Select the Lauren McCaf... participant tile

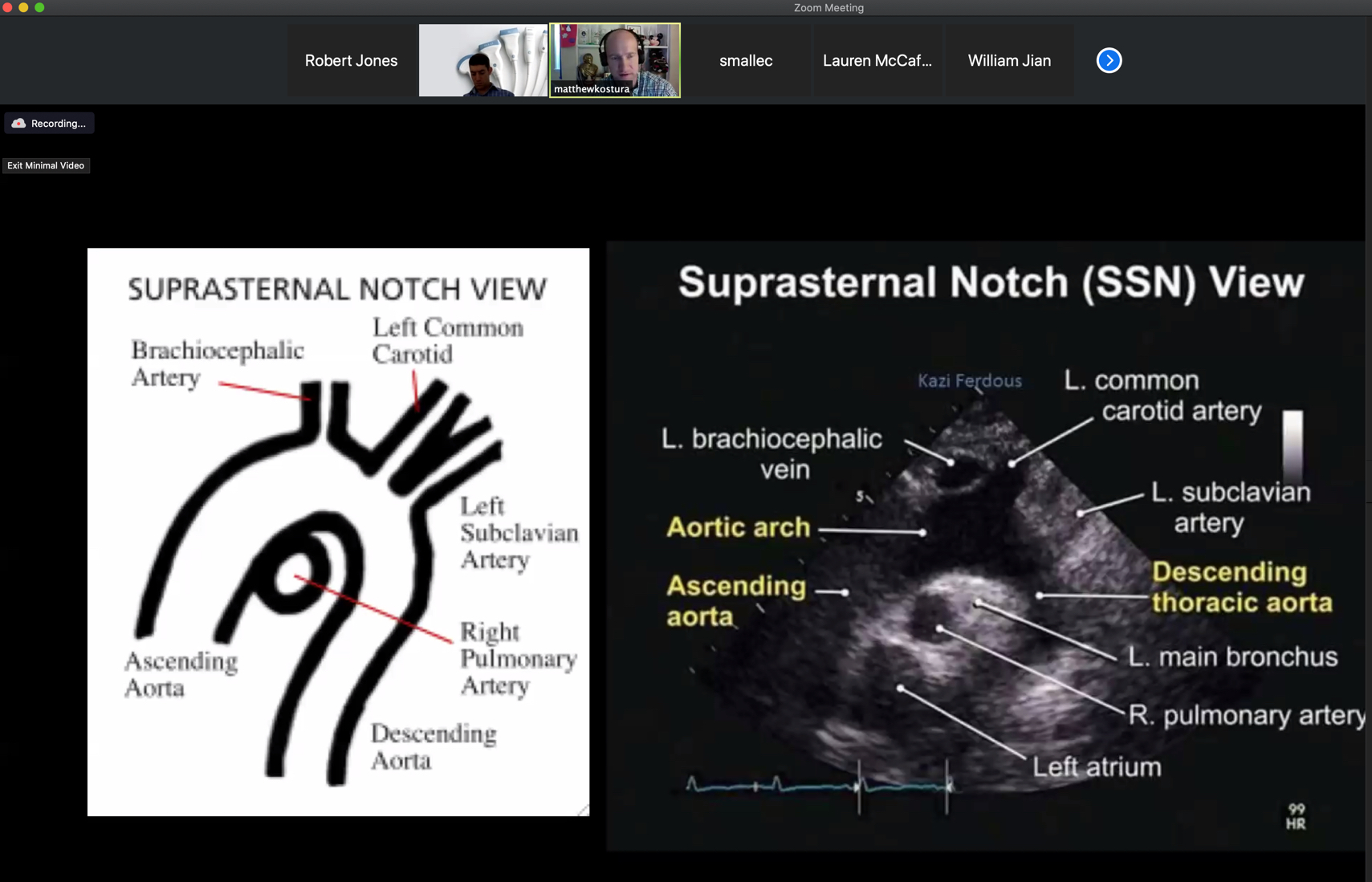pyautogui.click(x=877, y=59)
